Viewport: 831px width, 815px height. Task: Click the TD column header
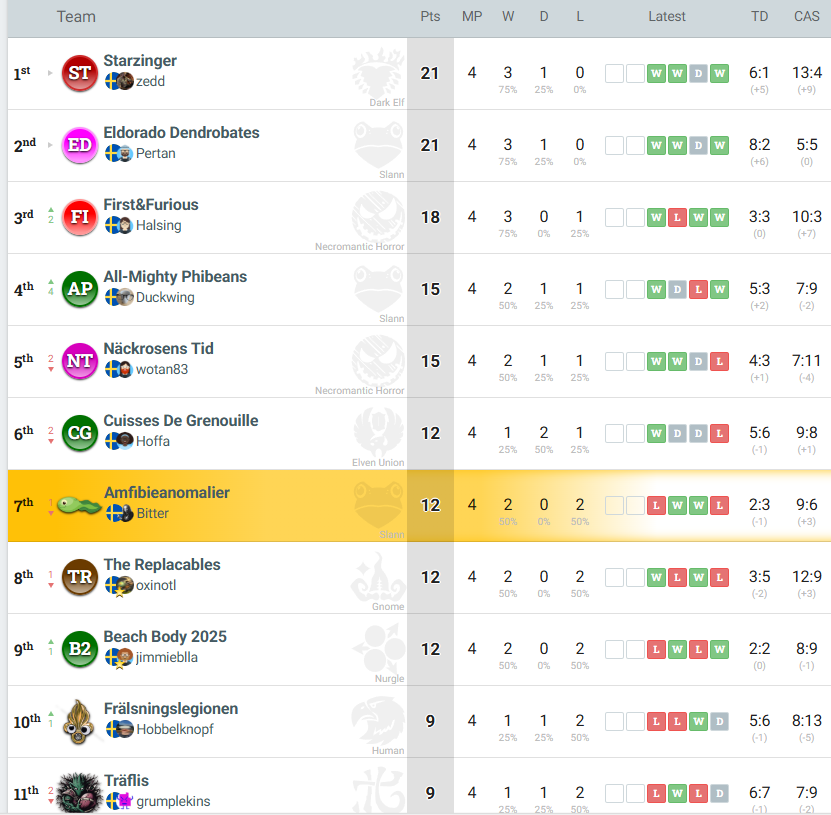[x=760, y=16]
